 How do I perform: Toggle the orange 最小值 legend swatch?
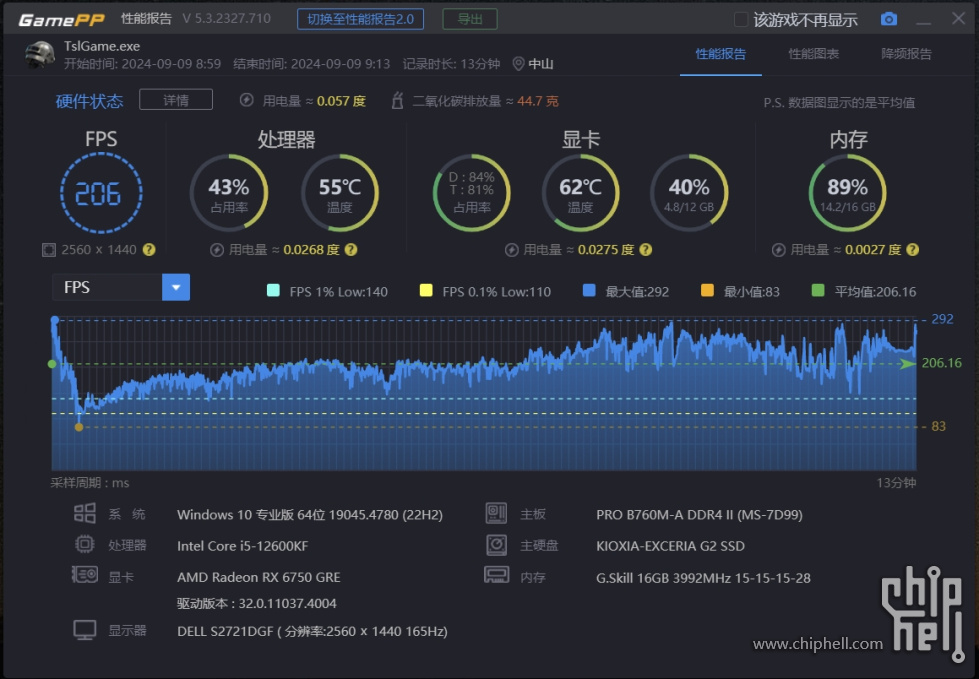[x=707, y=290]
